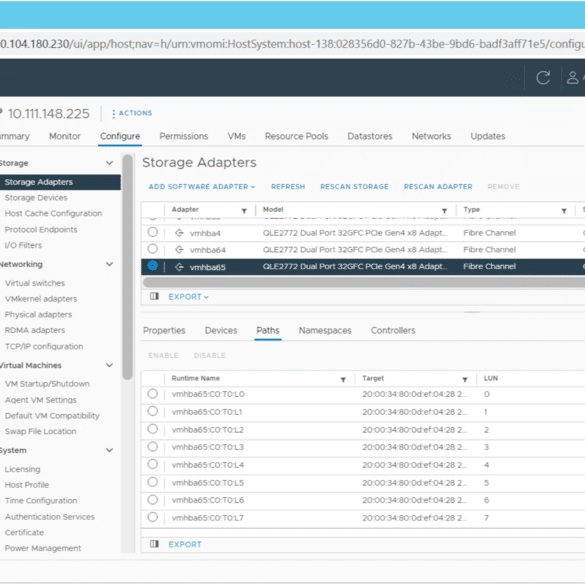Select path vmhba65:C0:T0:L0 radio button
This screenshot has width=585, height=585.
point(153,394)
